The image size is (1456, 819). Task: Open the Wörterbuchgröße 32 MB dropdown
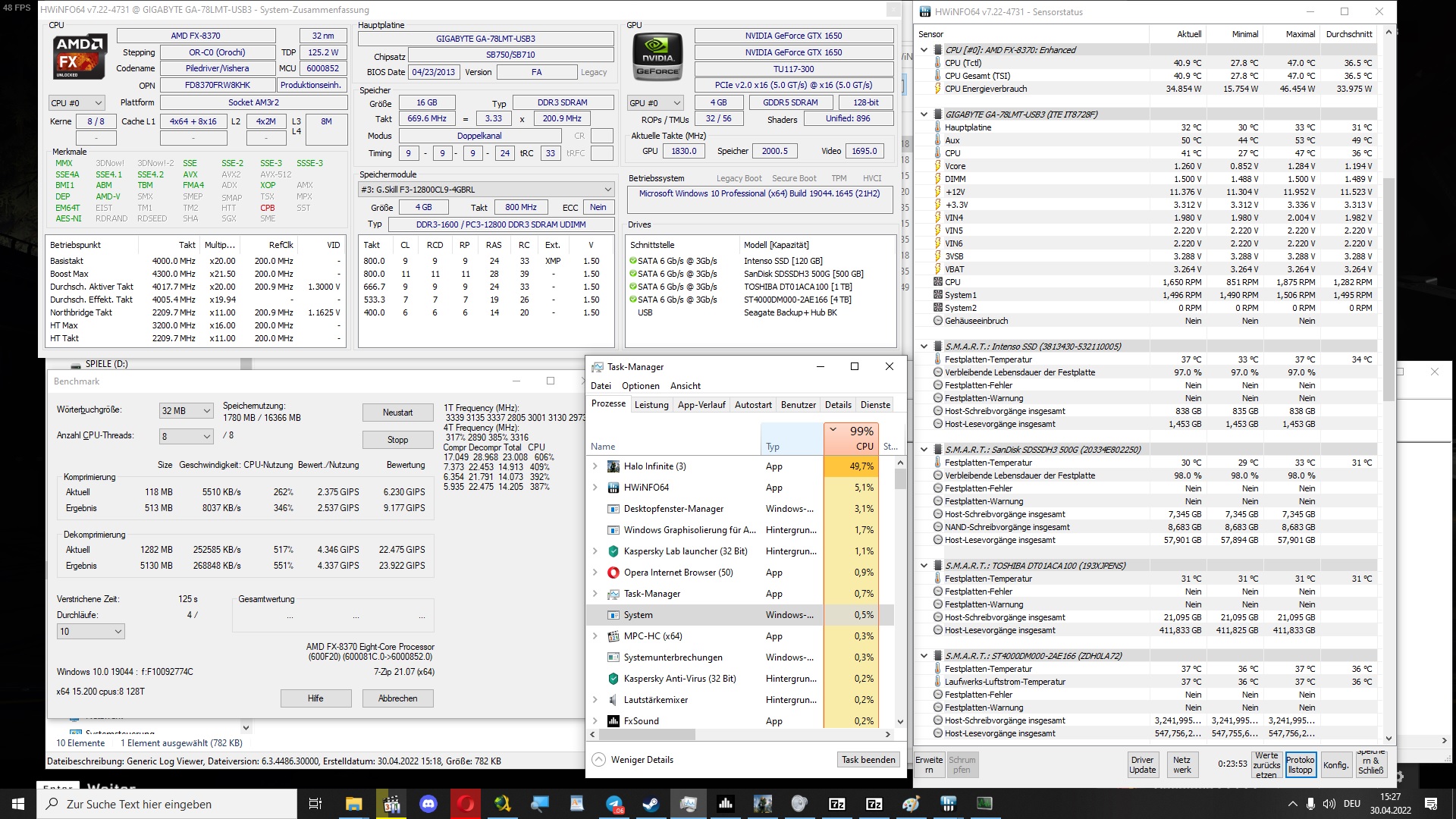(186, 411)
